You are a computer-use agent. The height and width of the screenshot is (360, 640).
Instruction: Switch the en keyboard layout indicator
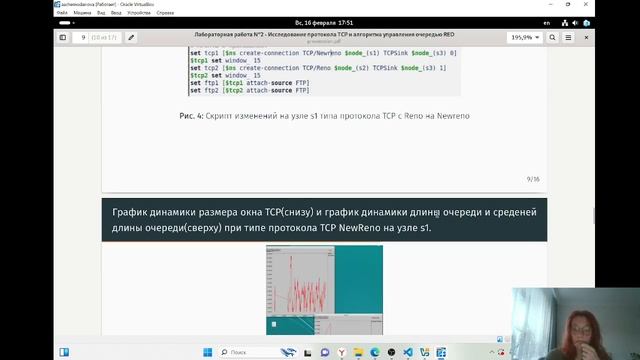[x=547, y=23]
